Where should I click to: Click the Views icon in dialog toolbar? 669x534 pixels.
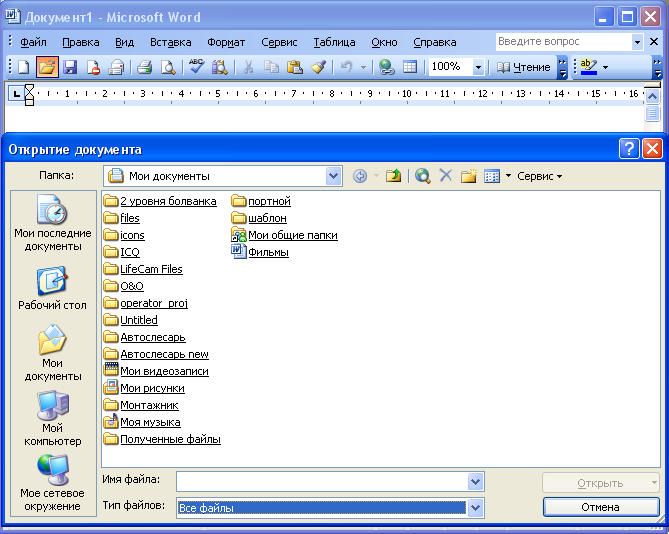click(492, 176)
